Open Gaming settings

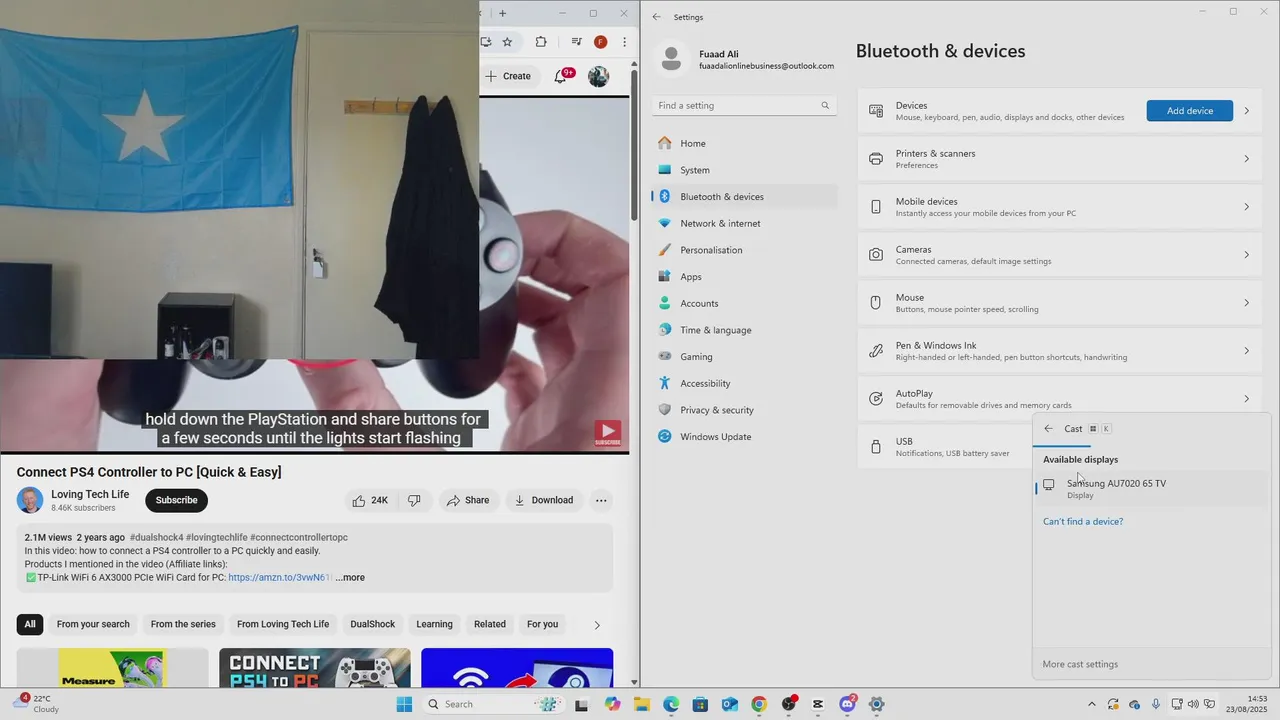[745, 357]
